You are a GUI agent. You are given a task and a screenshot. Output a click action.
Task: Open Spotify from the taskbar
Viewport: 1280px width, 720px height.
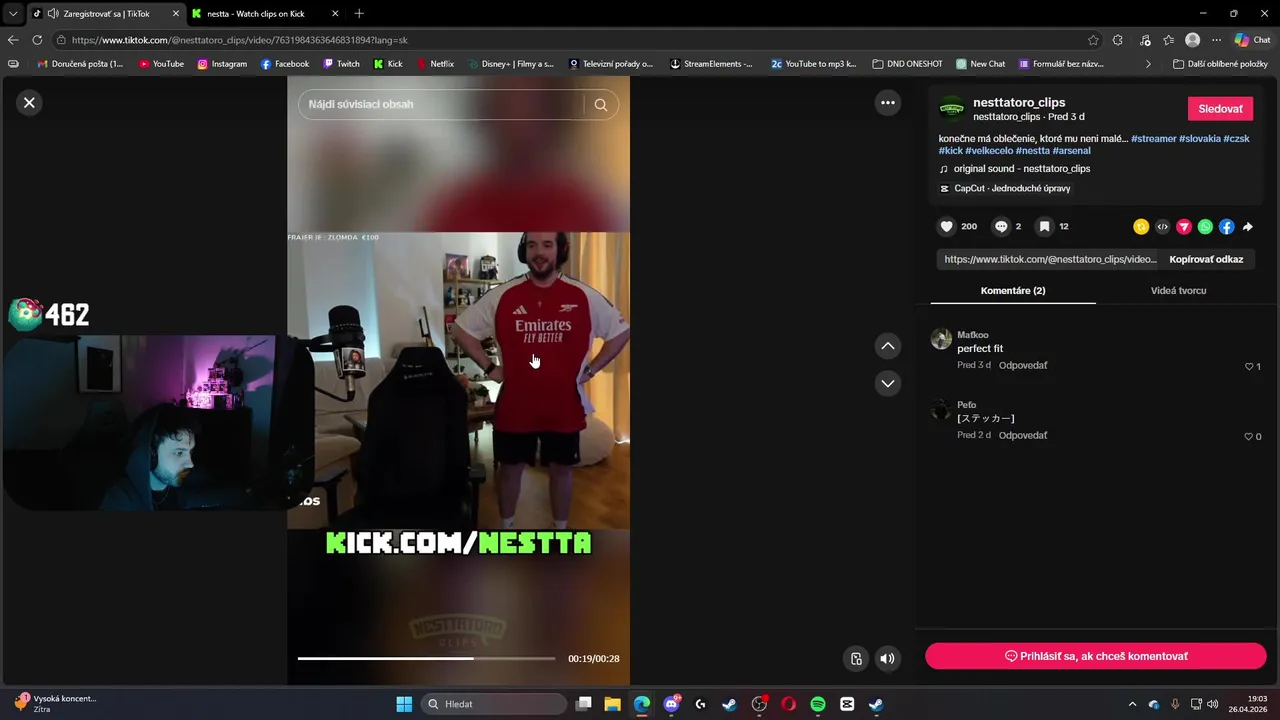tap(817, 704)
